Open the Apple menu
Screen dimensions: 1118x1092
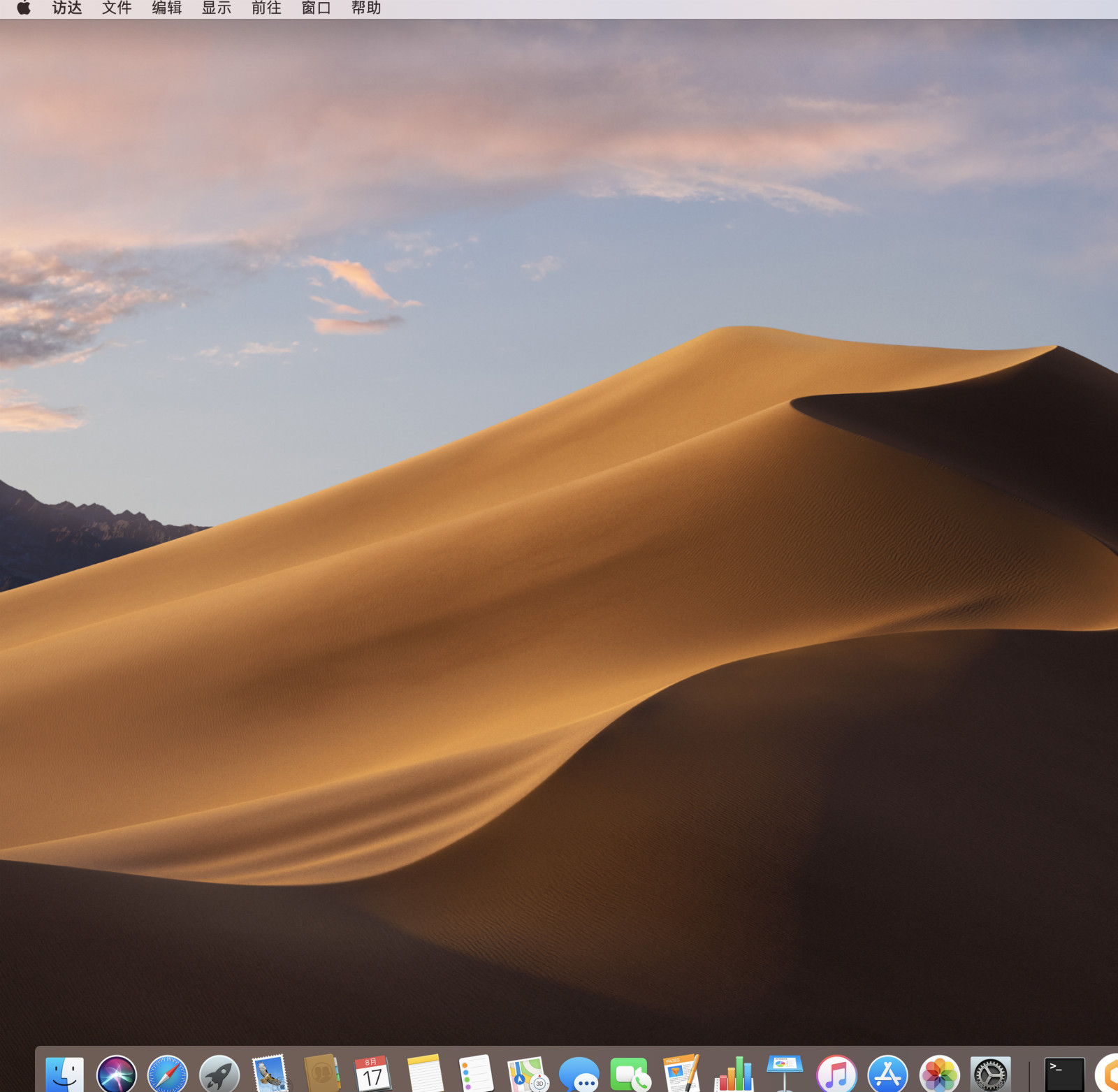pyautogui.click(x=24, y=8)
